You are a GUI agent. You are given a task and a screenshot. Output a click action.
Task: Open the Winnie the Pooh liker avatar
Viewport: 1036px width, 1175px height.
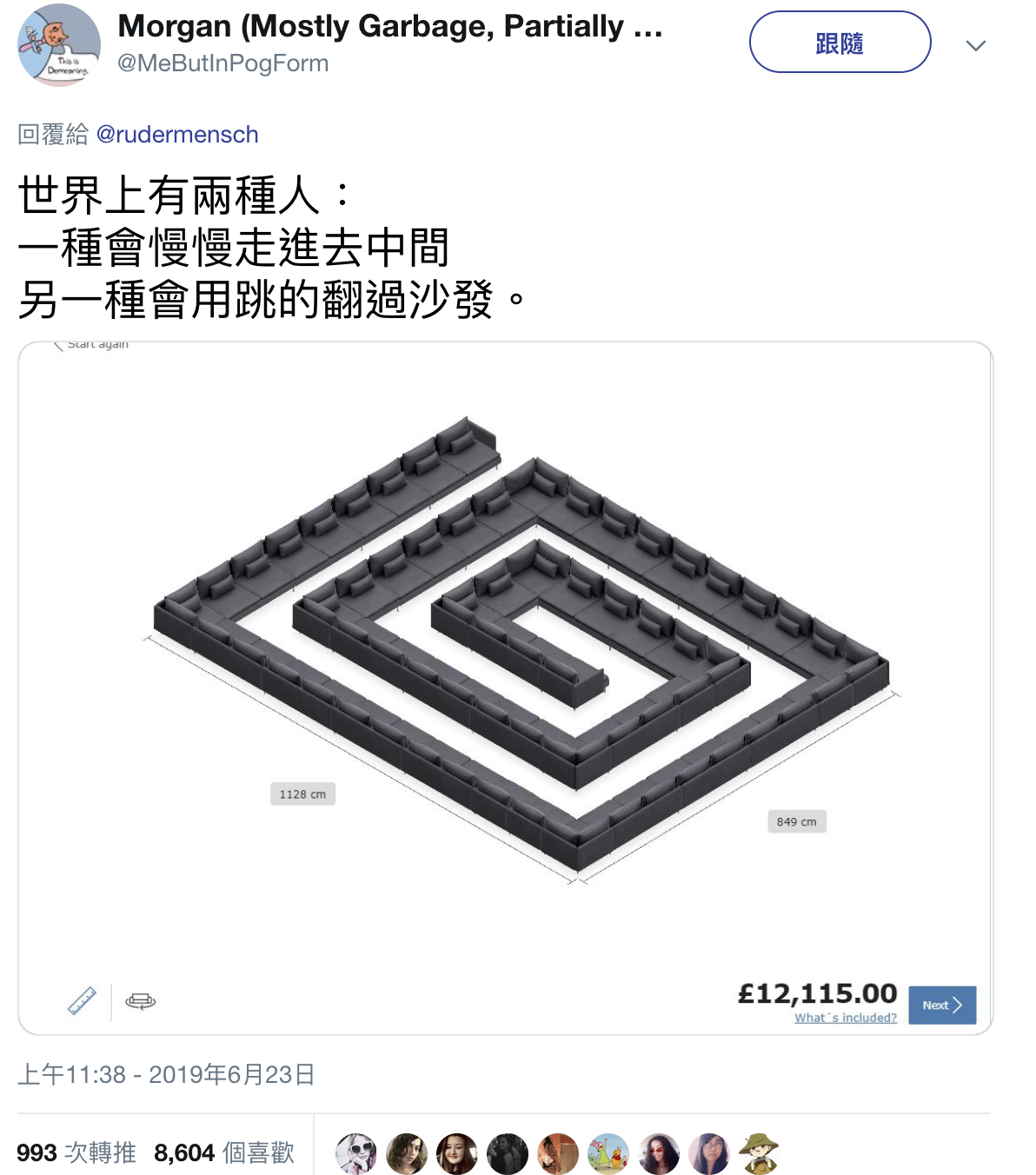click(x=608, y=1154)
